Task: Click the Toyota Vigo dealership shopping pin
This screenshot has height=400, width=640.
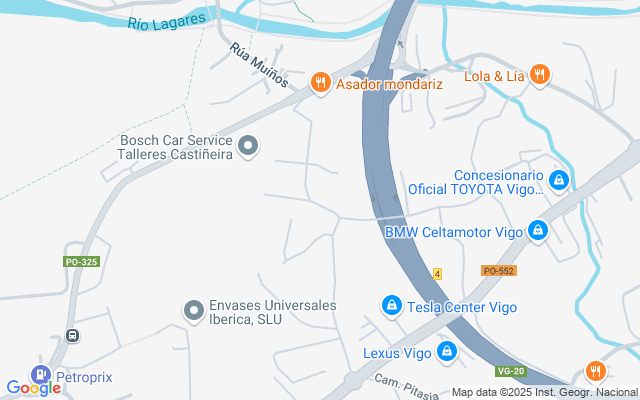Action: [559, 181]
